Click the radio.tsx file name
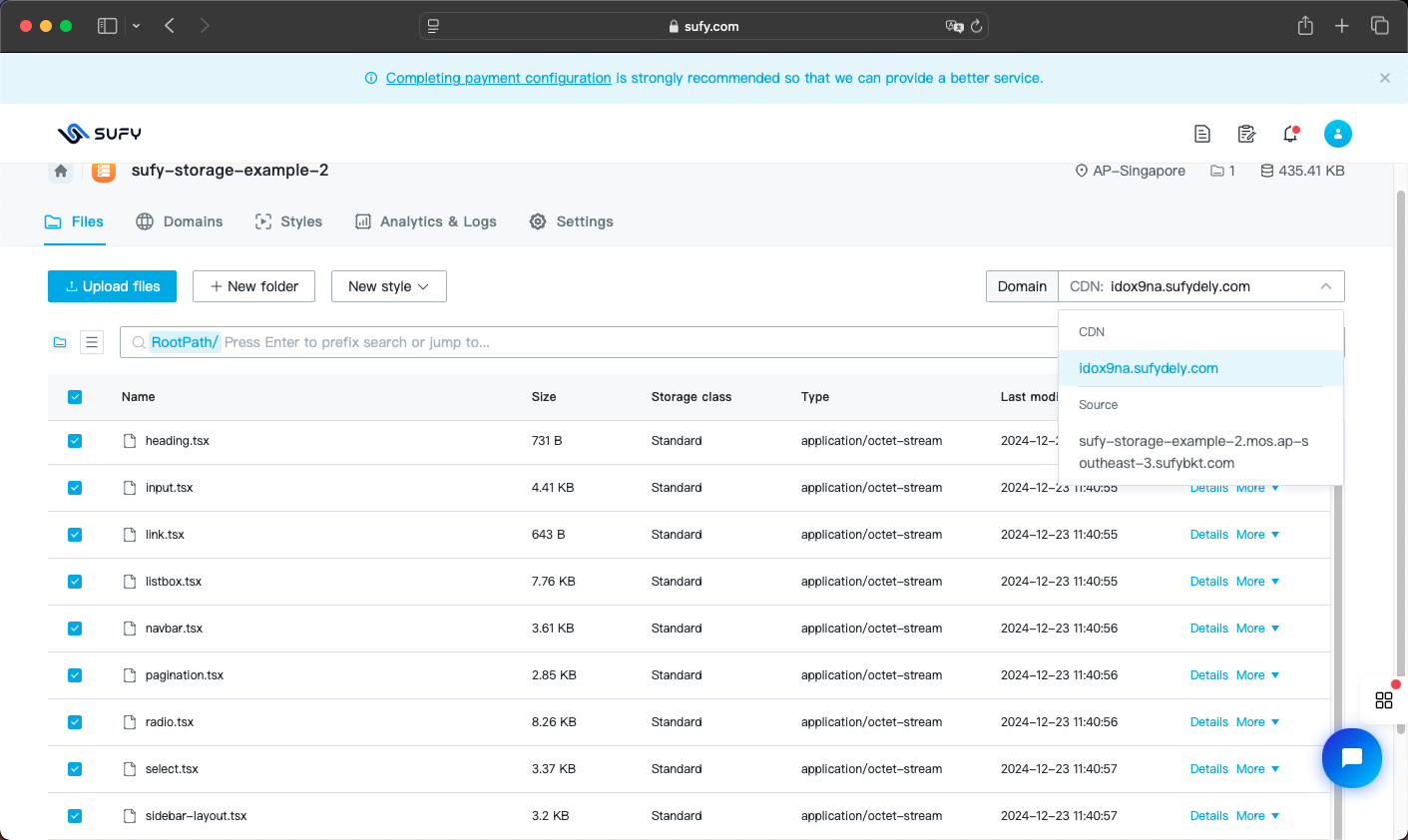The width and height of the screenshot is (1408, 840). pyautogui.click(x=170, y=722)
